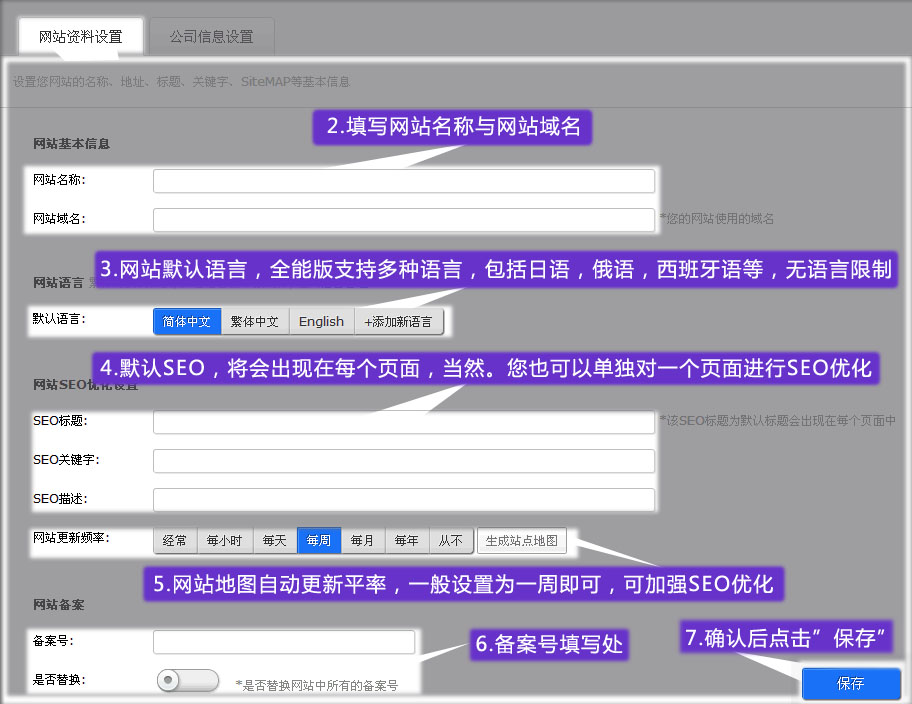Select 繁体中文 language option
912x704 pixels.
[x=254, y=321]
